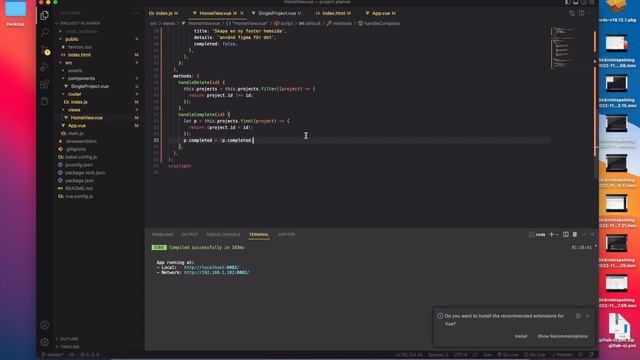Switch to the index.html editor tab

point(333,13)
